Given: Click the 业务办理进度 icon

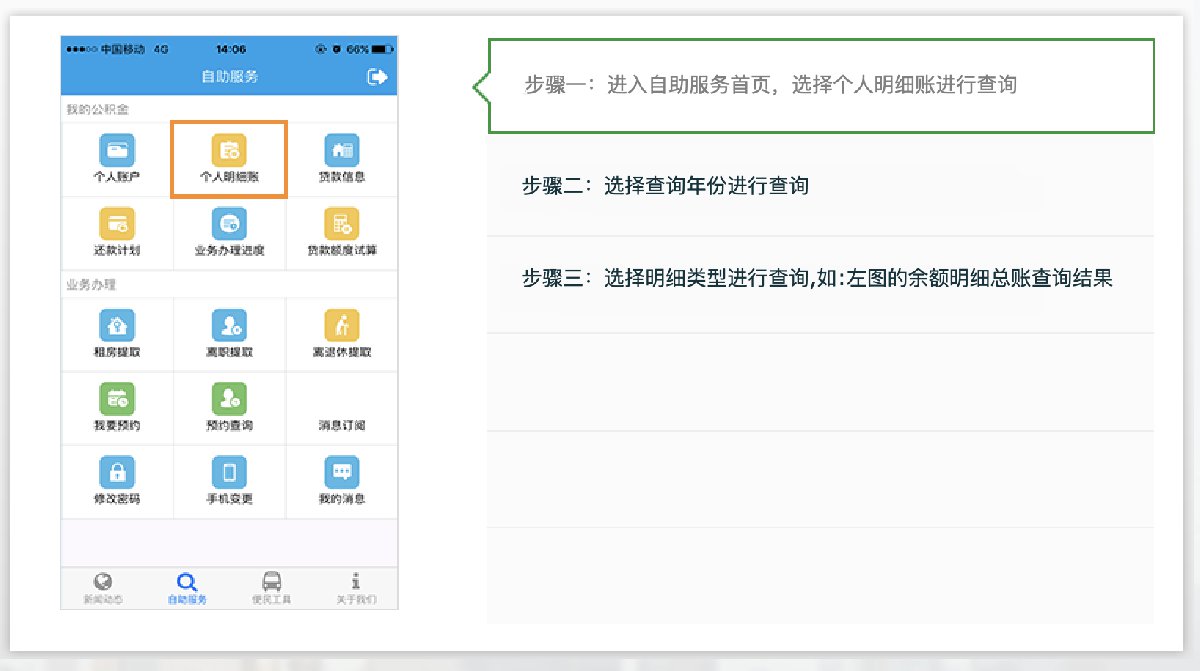Looking at the screenshot, I should coord(229,224).
